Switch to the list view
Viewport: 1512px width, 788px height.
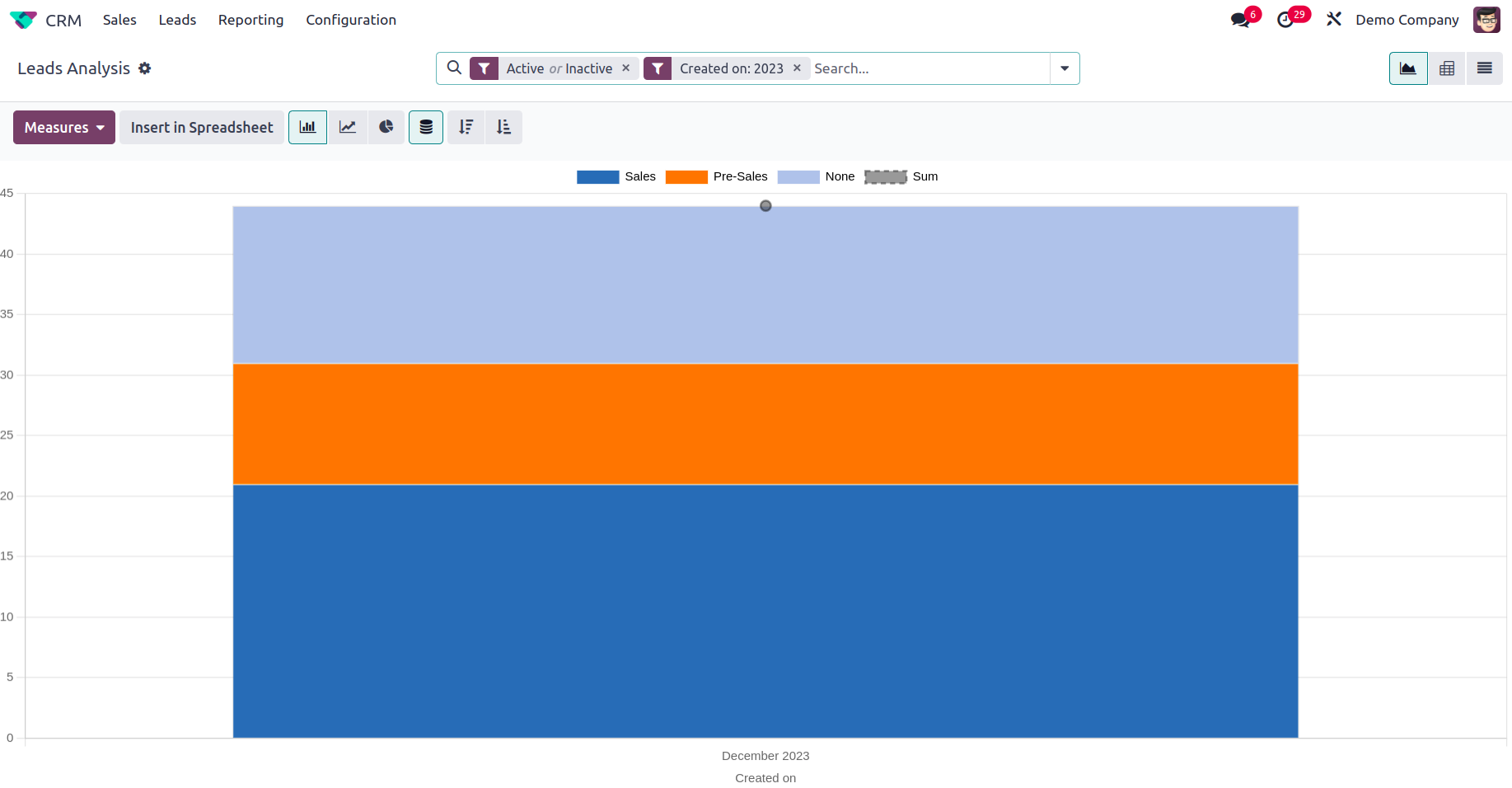click(x=1484, y=68)
